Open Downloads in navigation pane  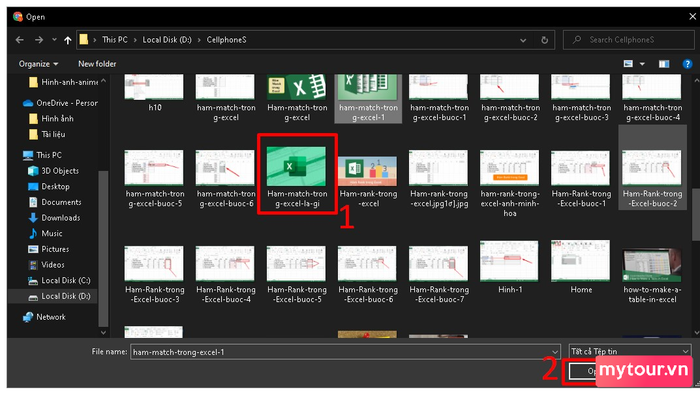point(54,218)
